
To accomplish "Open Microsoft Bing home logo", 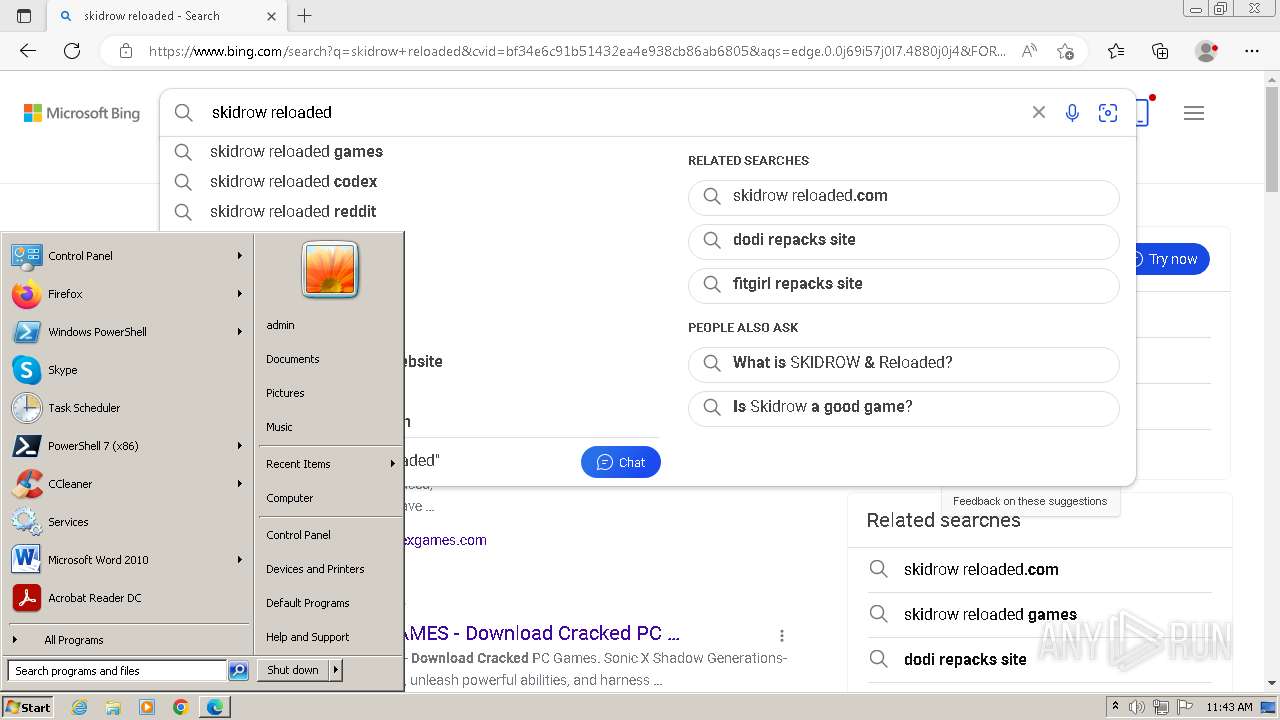I will click(x=82, y=113).
